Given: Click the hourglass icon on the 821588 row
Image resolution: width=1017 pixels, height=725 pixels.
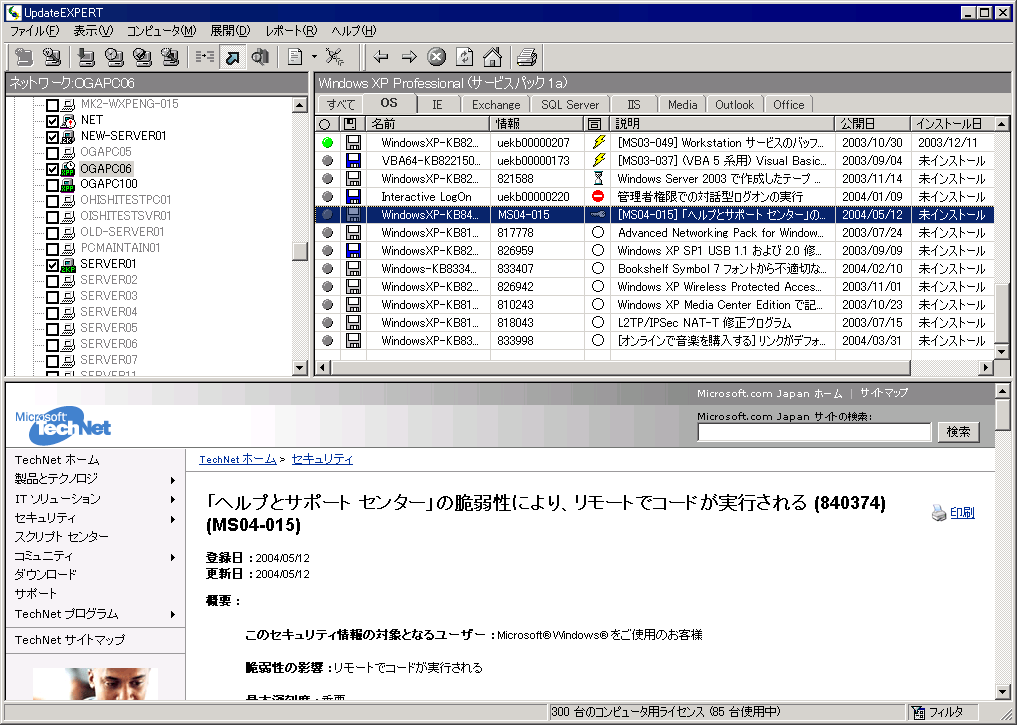Looking at the screenshot, I should pyautogui.click(x=598, y=178).
